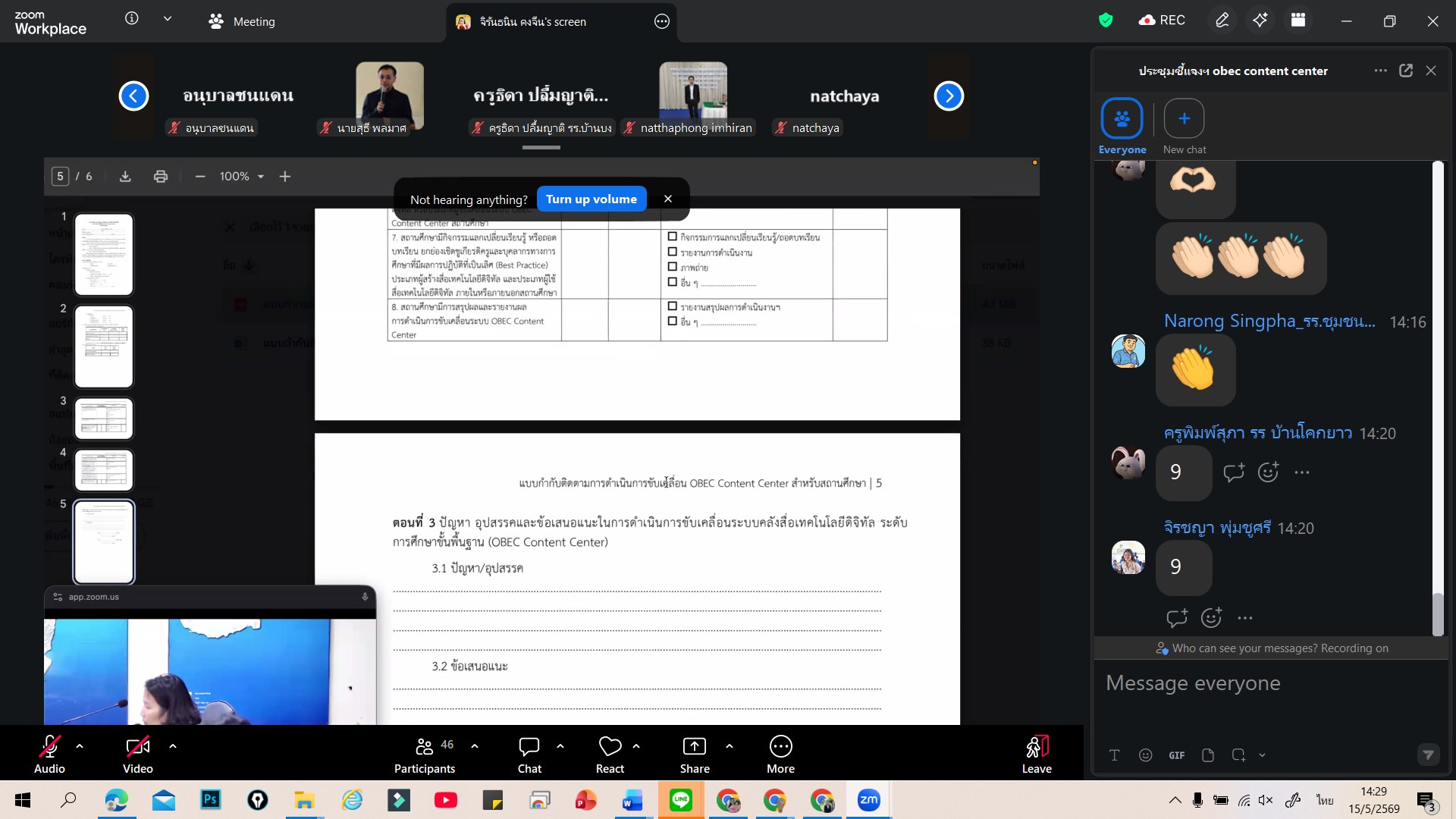Expand the video options arrow
The width and height of the screenshot is (1456, 819).
coord(173,746)
